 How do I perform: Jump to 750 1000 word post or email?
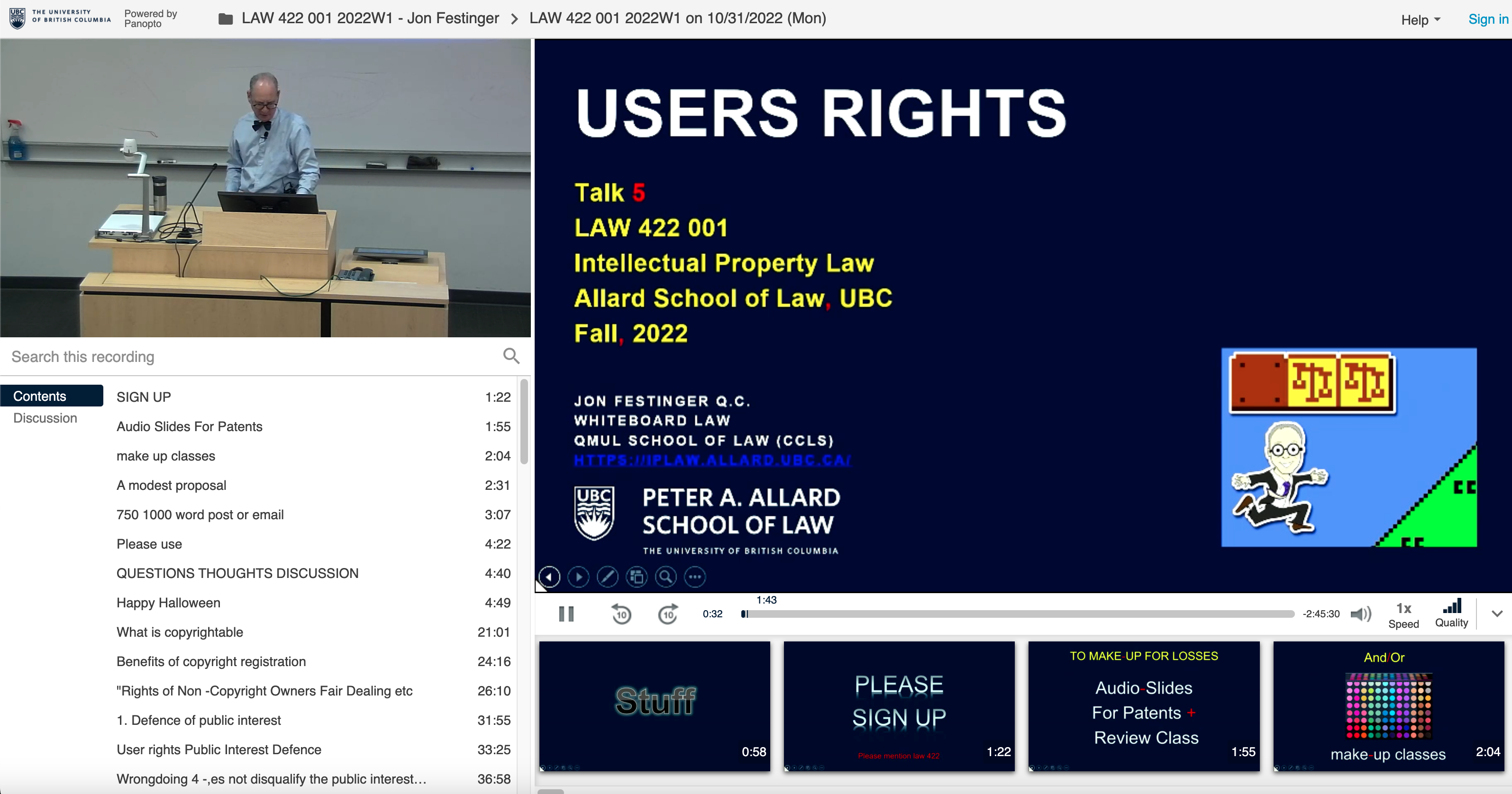tap(313, 514)
